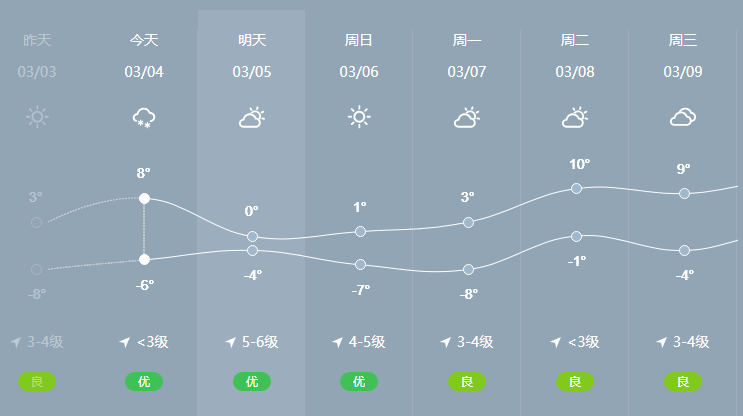Click today's -6° low temperature point
Viewport: 743px width, 416px height.
[145, 259]
